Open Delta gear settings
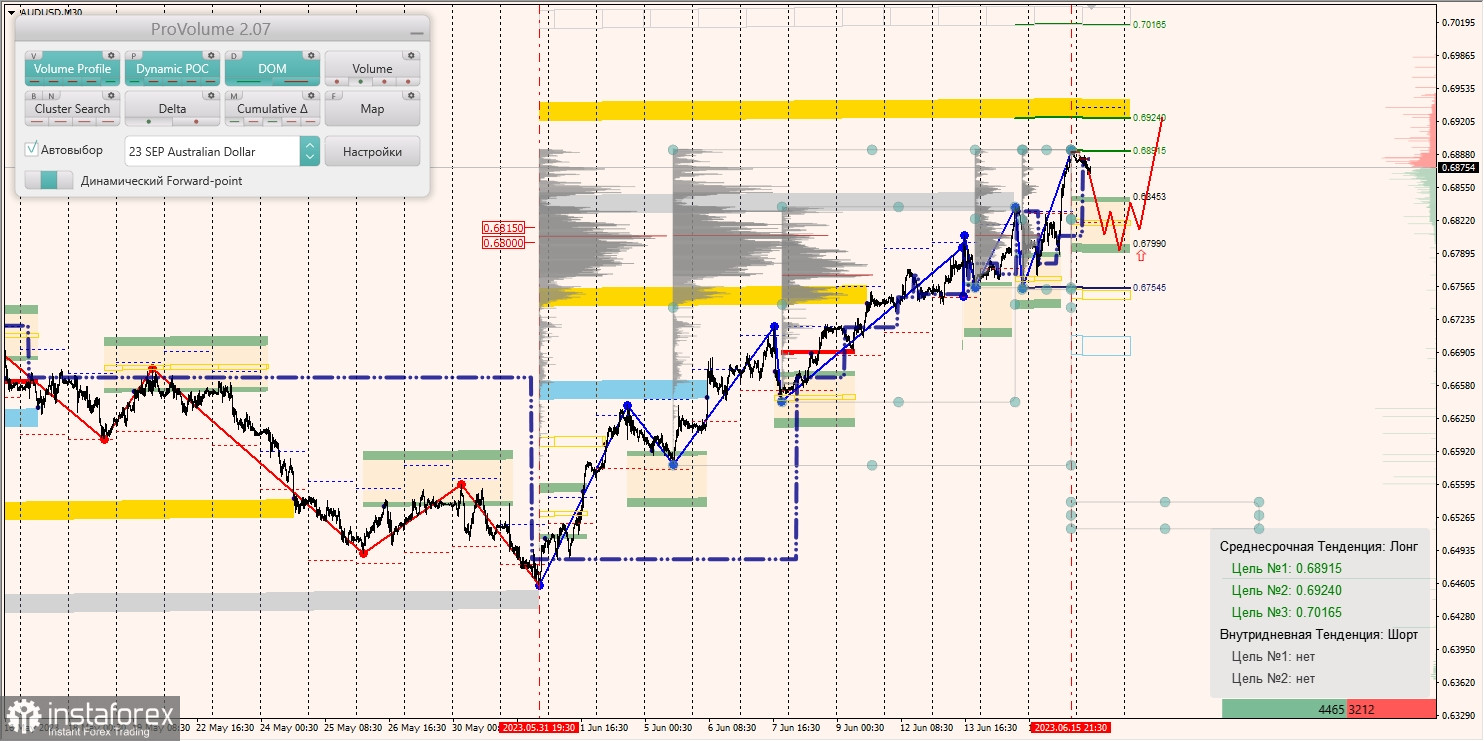The width and height of the screenshot is (1484, 741). [211, 95]
